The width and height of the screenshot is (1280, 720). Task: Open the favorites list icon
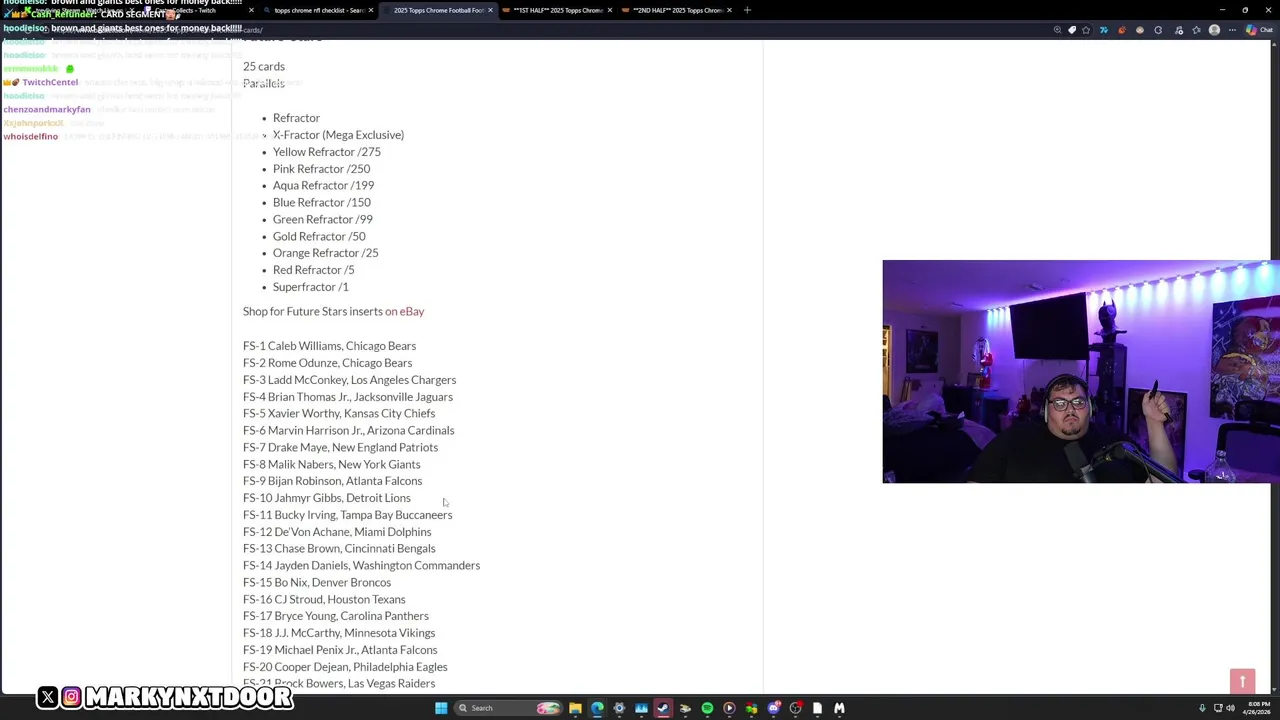(x=1196, y=30)
